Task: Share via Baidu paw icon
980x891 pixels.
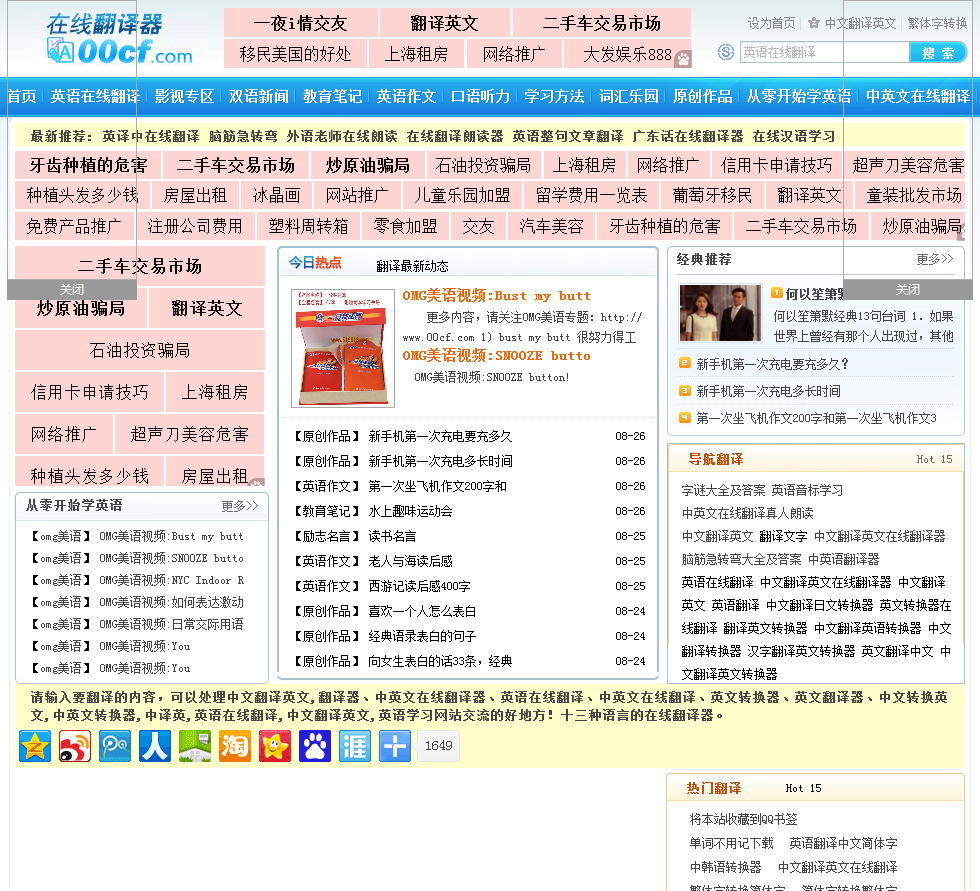Action: [315, 746]
